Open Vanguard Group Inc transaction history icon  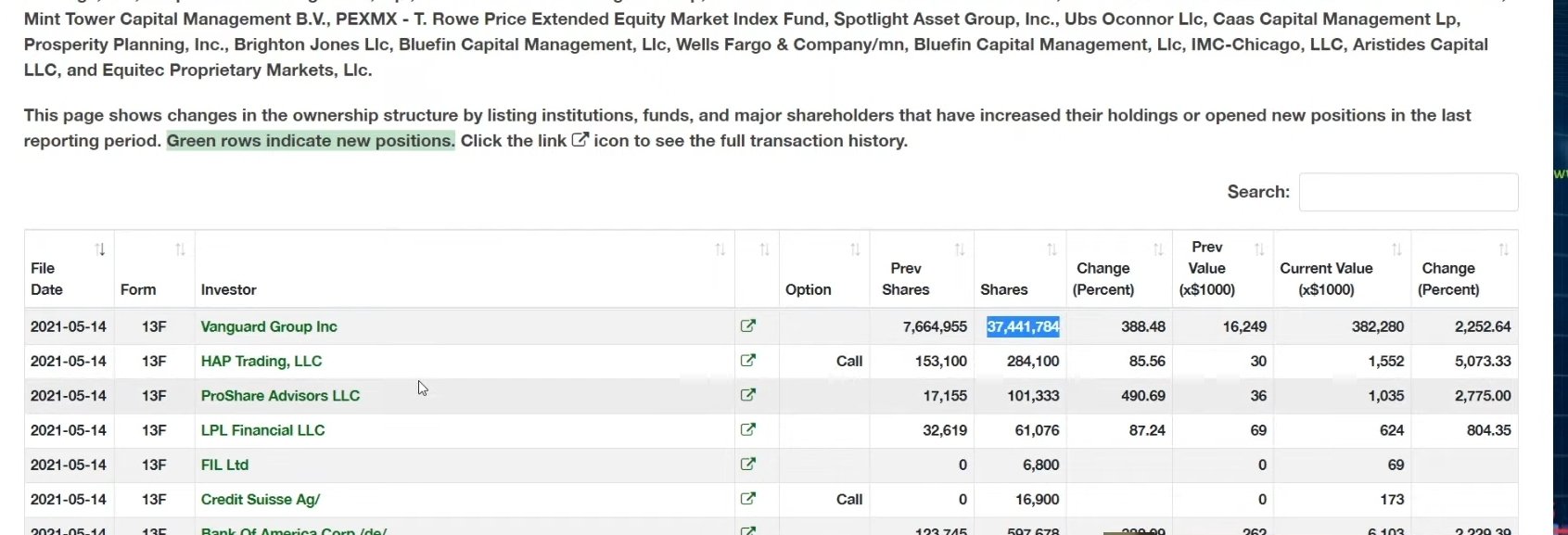748,326
